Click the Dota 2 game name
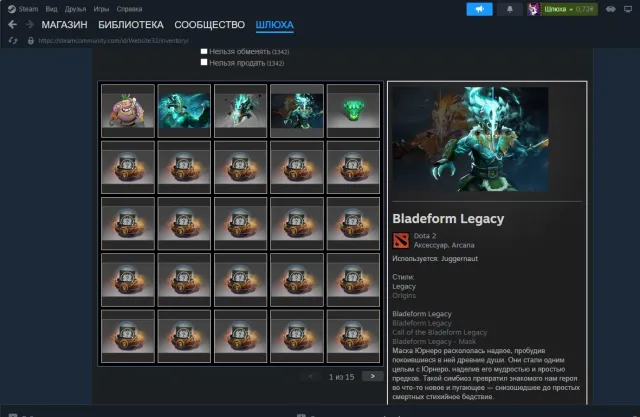This screenshot has height=417, width=640. click(x=425, y=236)
